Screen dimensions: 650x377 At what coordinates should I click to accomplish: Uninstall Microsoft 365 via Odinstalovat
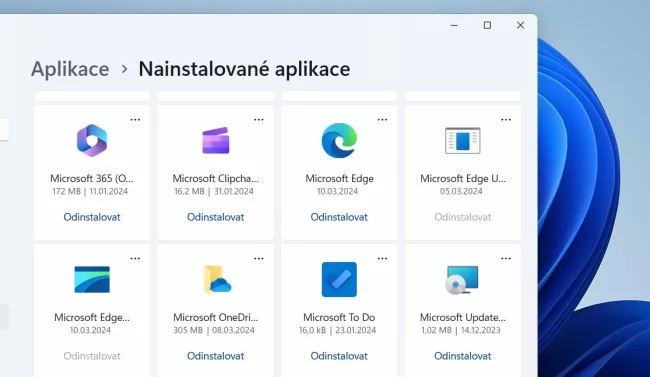92,217
